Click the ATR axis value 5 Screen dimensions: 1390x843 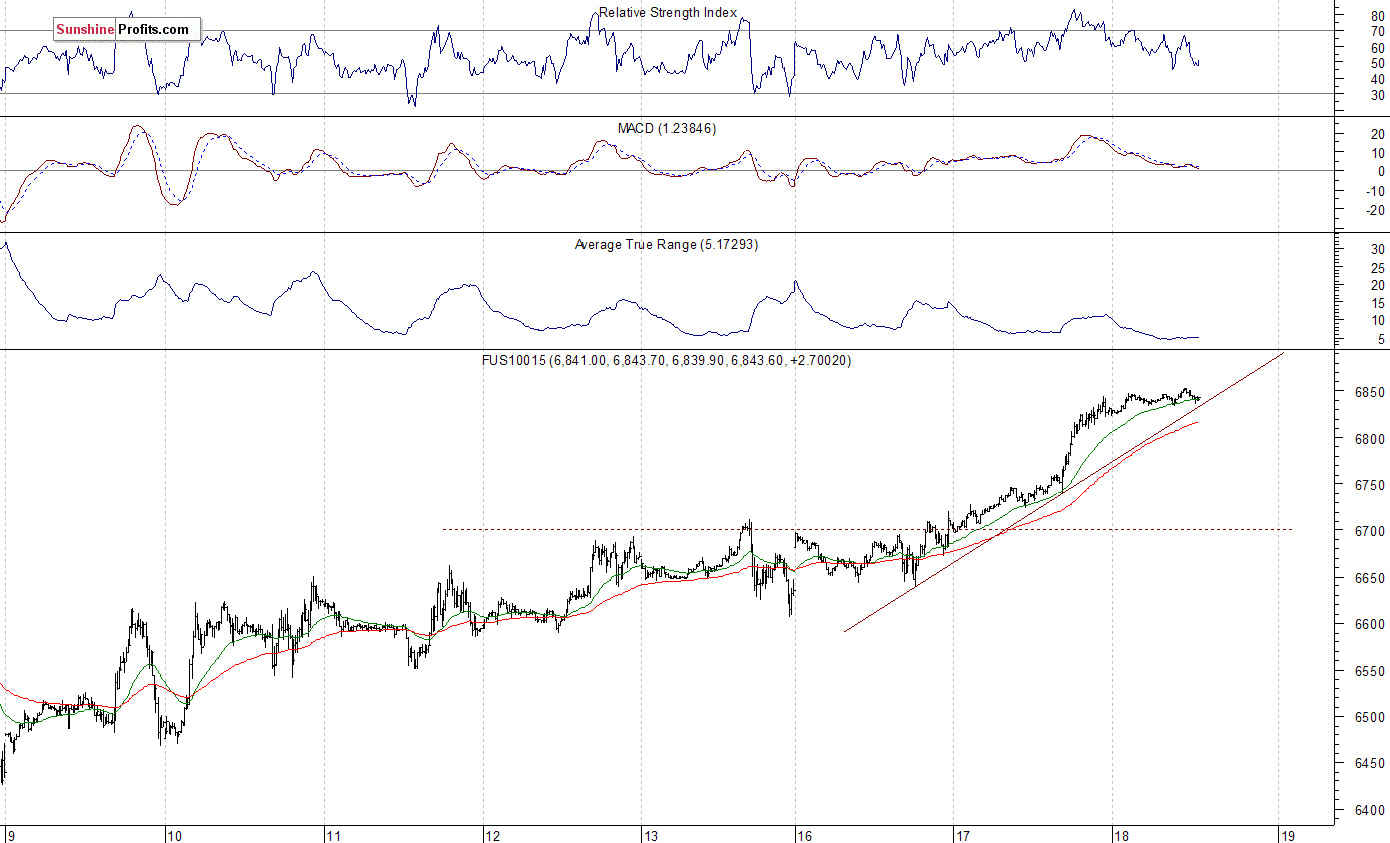point(1381,340)
